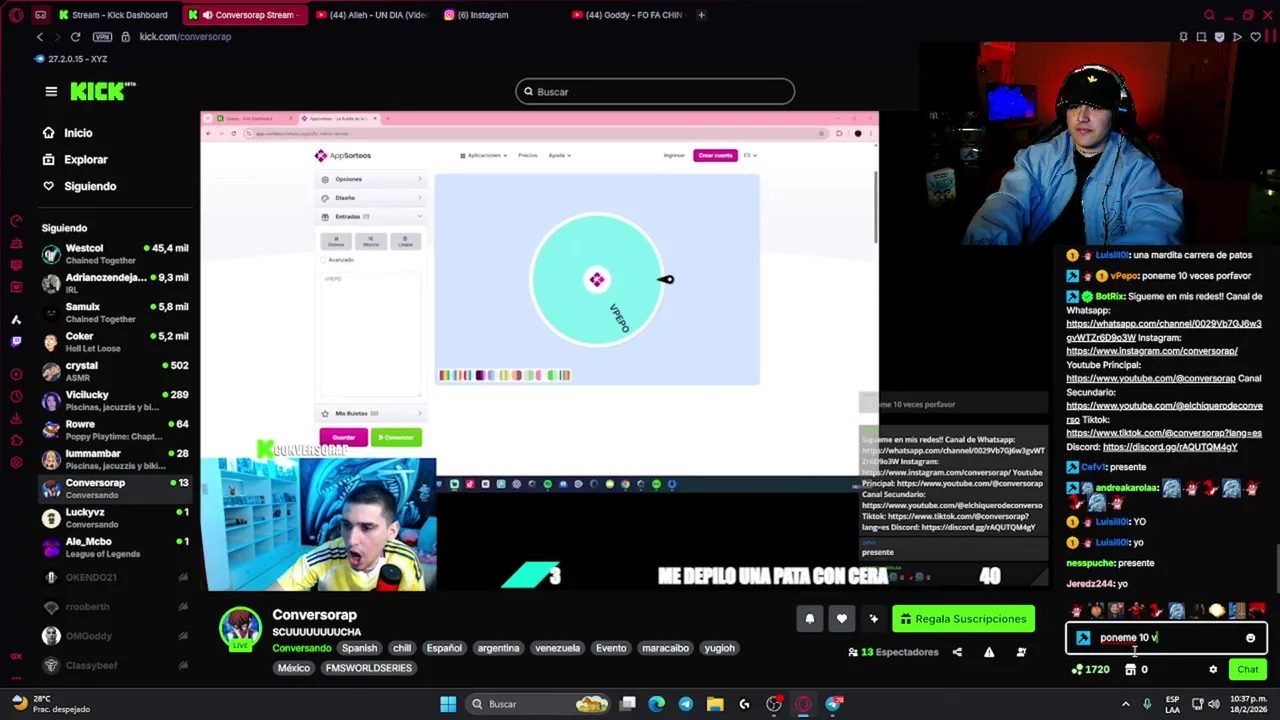
Task: Show hidden system tray icons
Action: click(x=1125, y=704)
